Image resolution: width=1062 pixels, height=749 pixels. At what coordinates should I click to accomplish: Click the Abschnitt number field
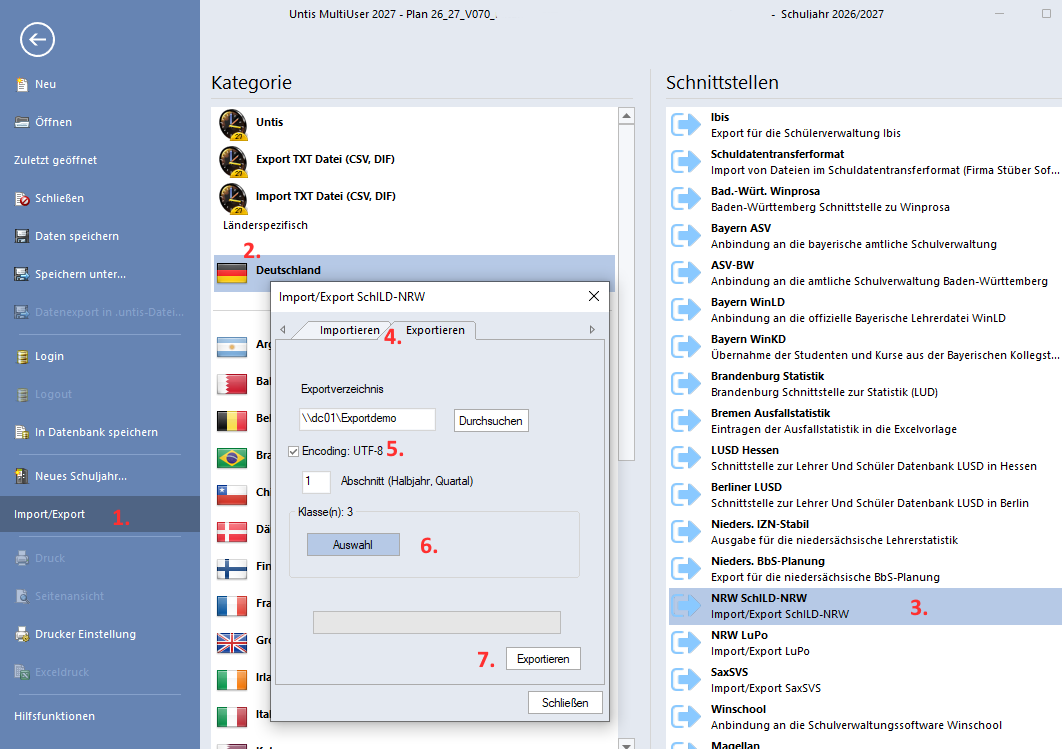coord(316,482)
